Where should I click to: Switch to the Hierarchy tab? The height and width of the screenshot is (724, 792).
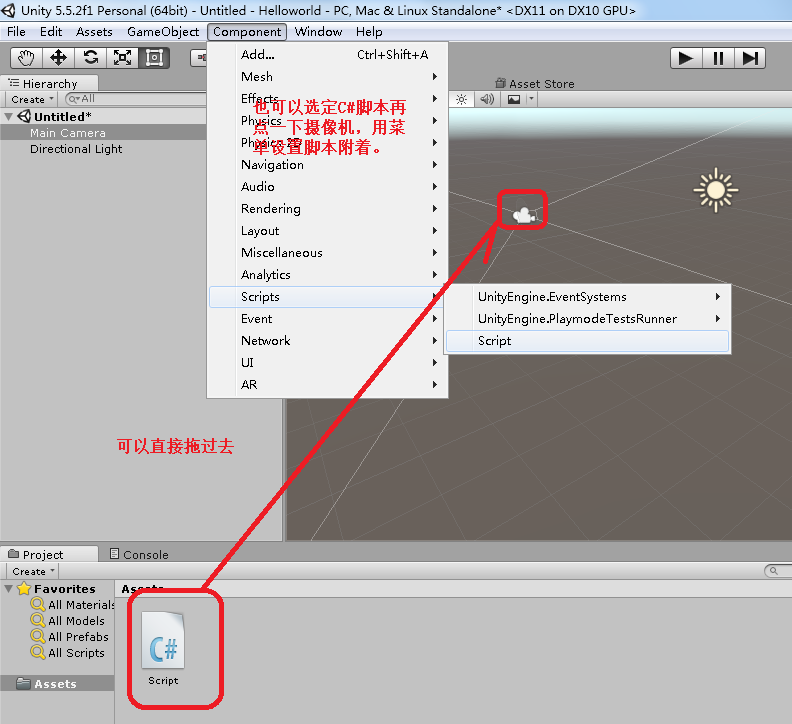pos(49,83)
